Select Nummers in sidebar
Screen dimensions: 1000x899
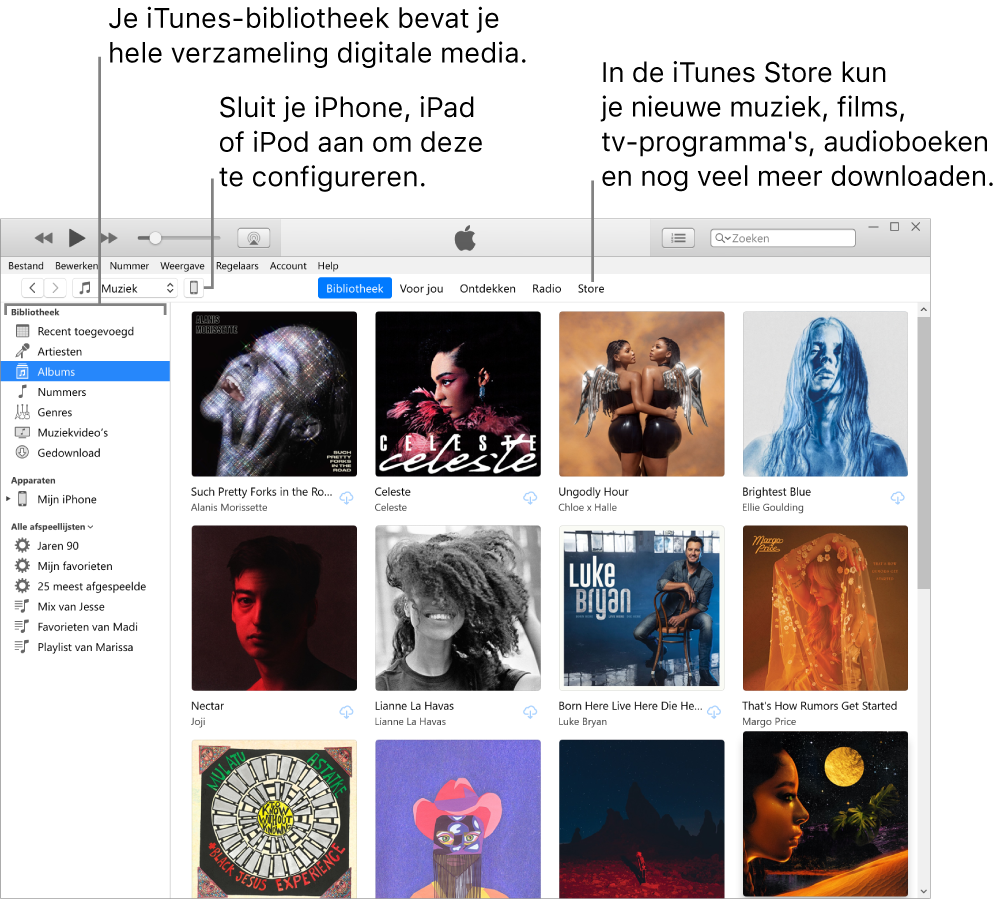[x=85, y=392]
